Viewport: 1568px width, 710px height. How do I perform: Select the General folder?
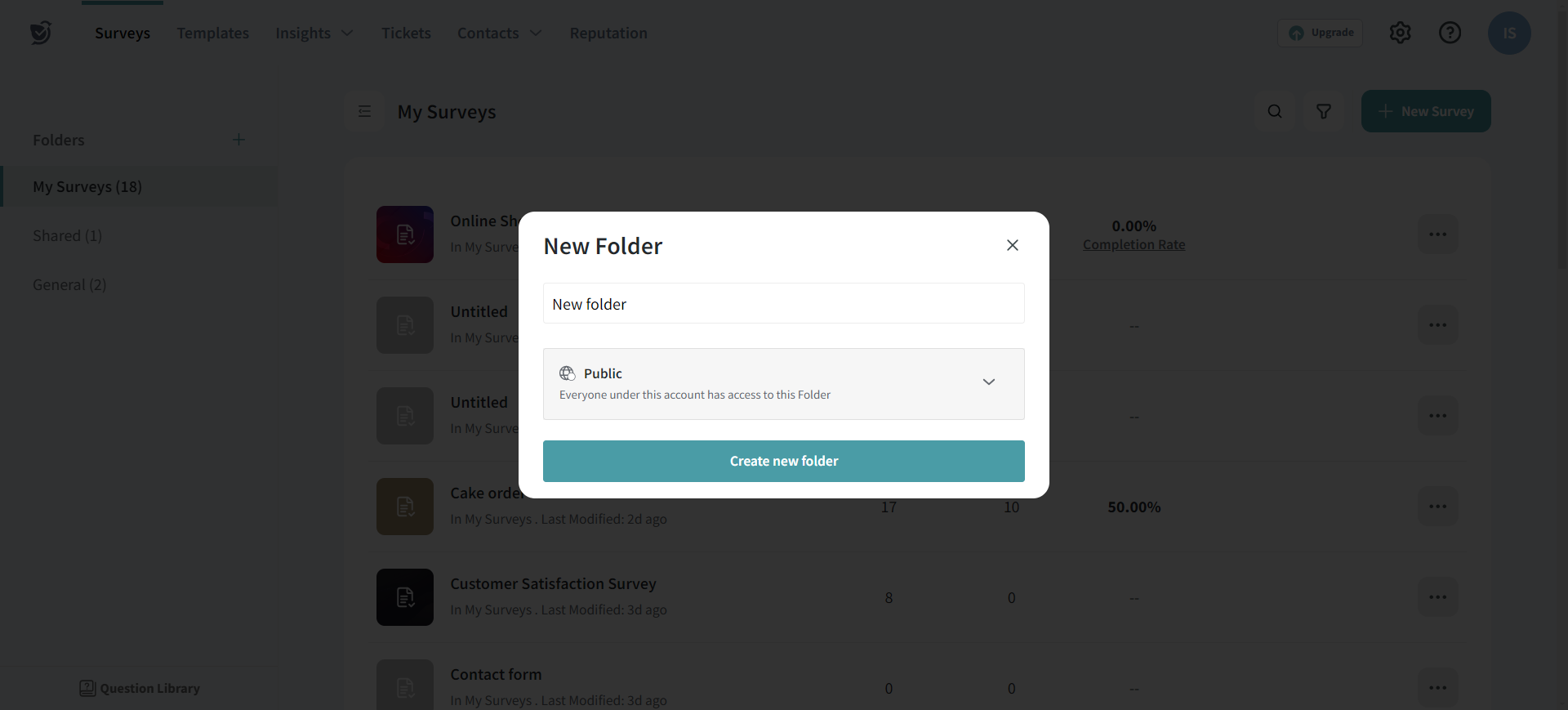point(69,285)
